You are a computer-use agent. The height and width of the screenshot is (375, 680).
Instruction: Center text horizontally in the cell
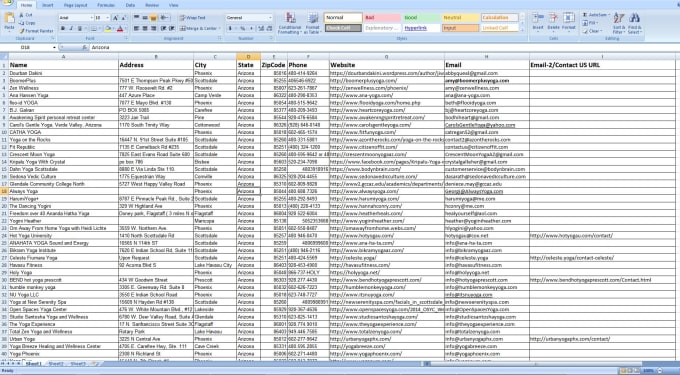click(145, 29)
